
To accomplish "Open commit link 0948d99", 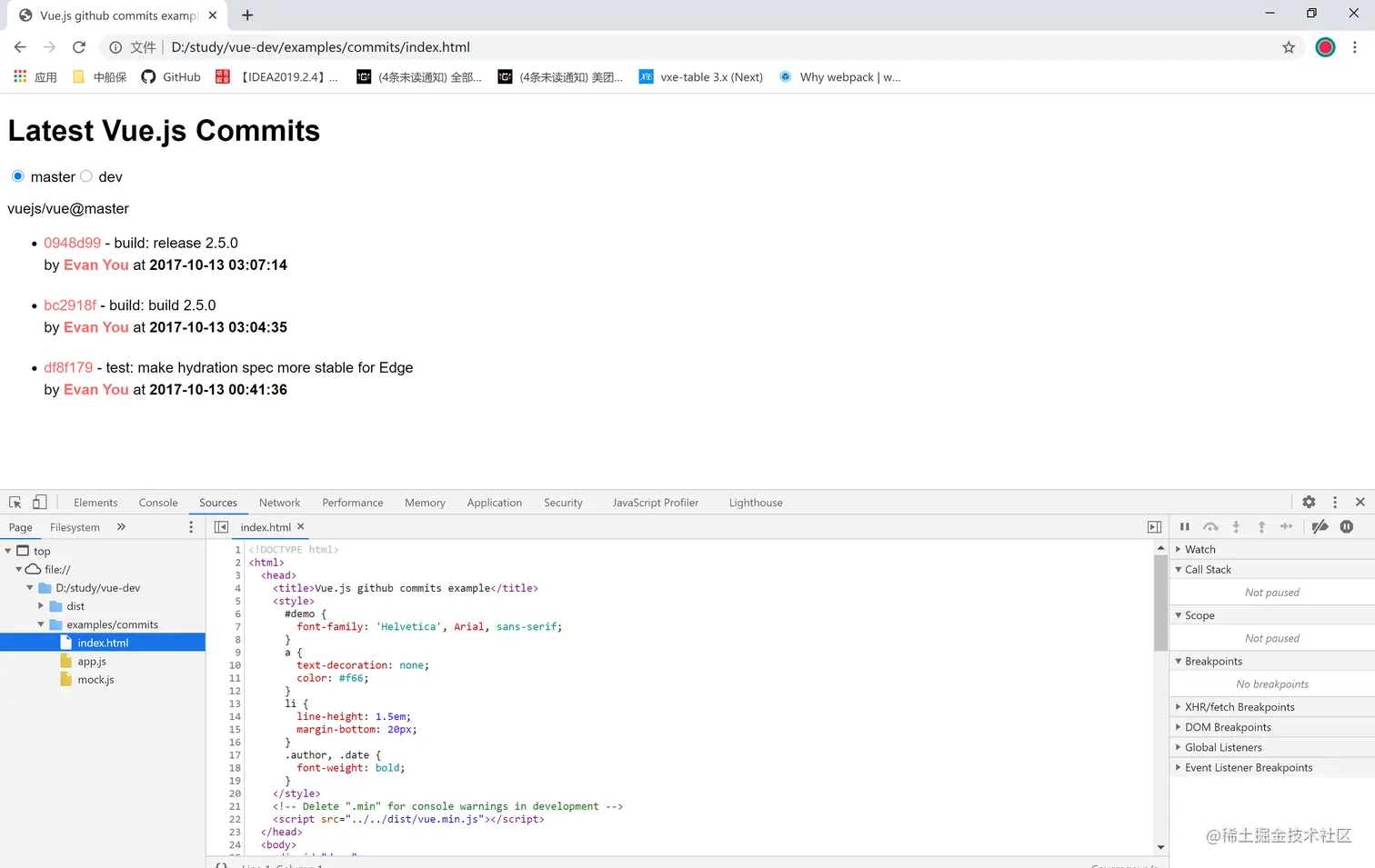I will (72, 244).
